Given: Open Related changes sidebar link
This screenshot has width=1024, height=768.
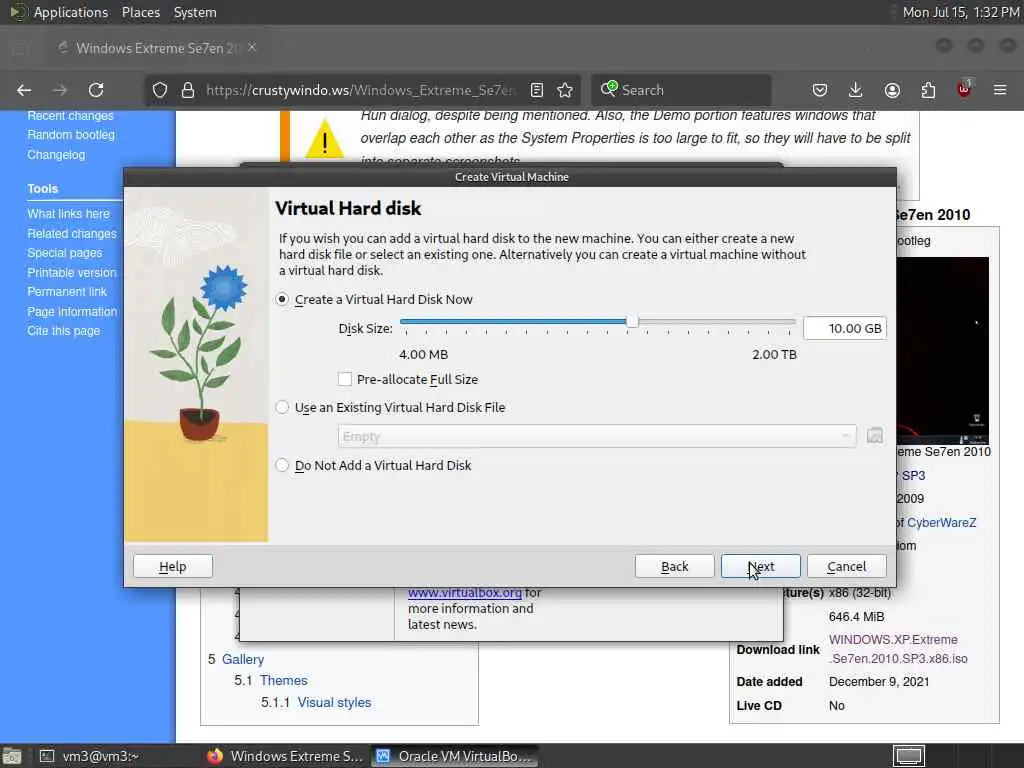Looking at the screenshot, I should (72, 233).
